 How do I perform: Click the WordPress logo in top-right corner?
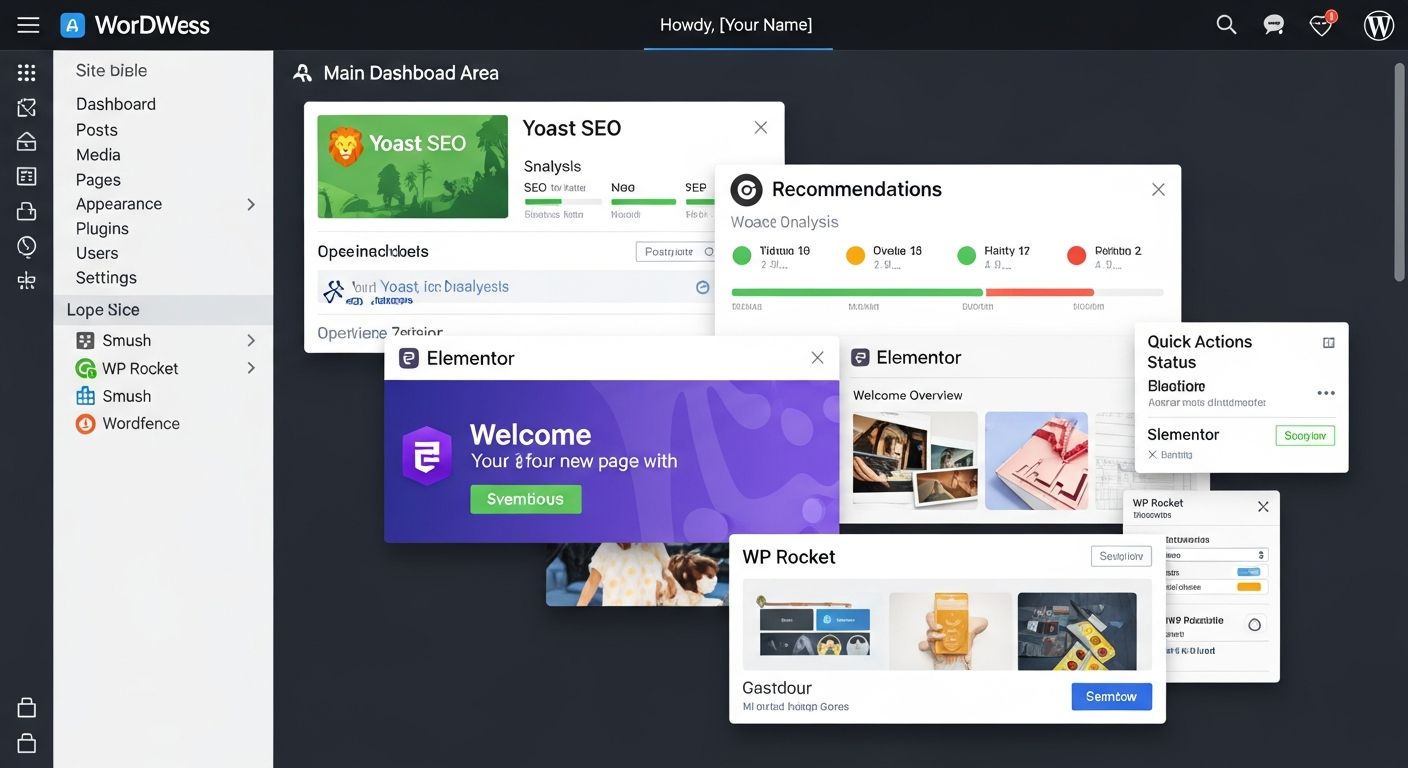pyautogui.click(x=1378, y=25)
